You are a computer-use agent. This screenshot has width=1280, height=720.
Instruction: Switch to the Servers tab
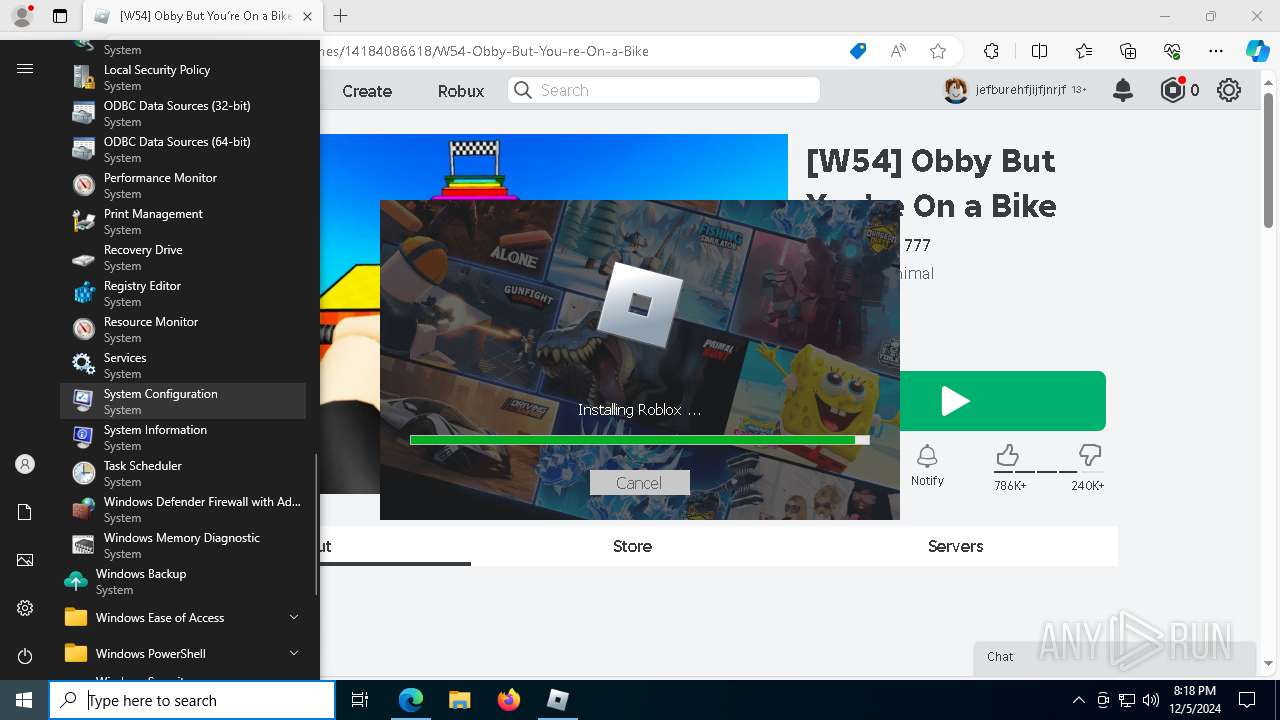click(955, 546)
